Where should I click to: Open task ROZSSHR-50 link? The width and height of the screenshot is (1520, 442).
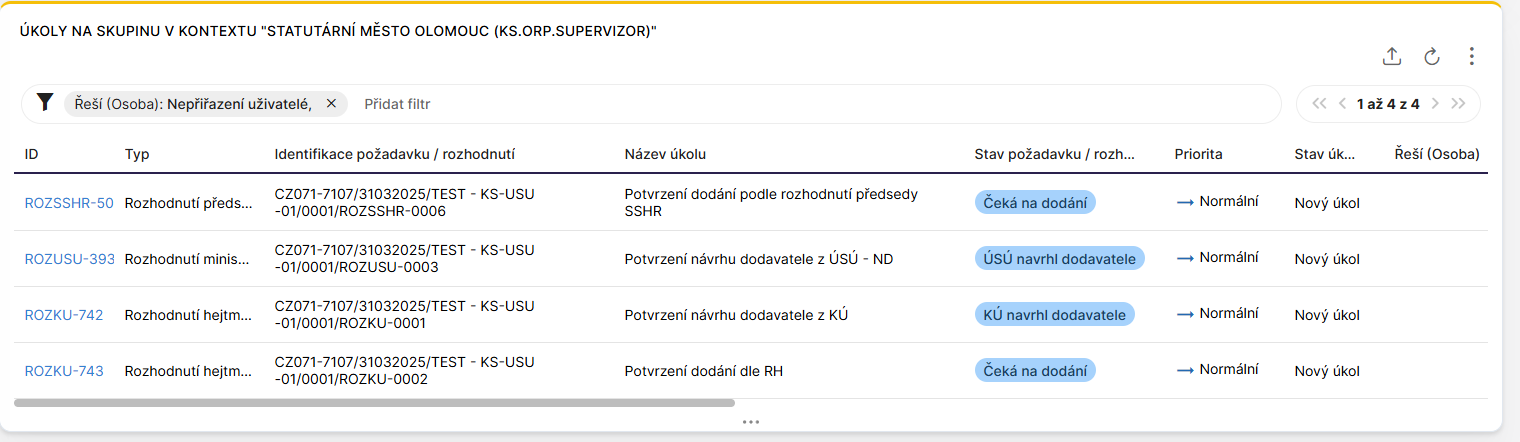tap(69, 203)
